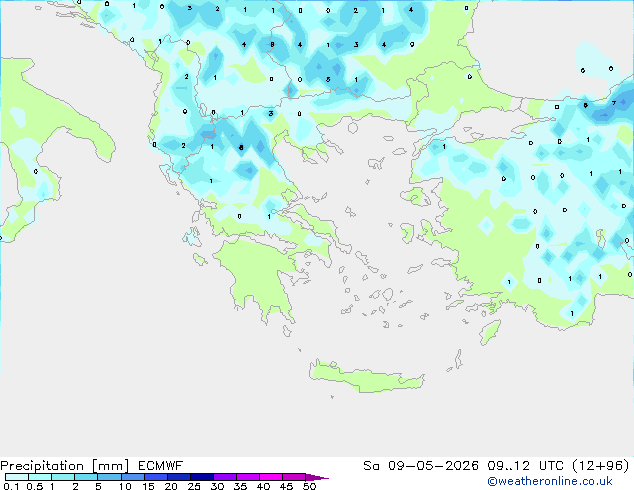Click the legend label '50'
This screenshot has width=634, height=490.
(310, 486)
